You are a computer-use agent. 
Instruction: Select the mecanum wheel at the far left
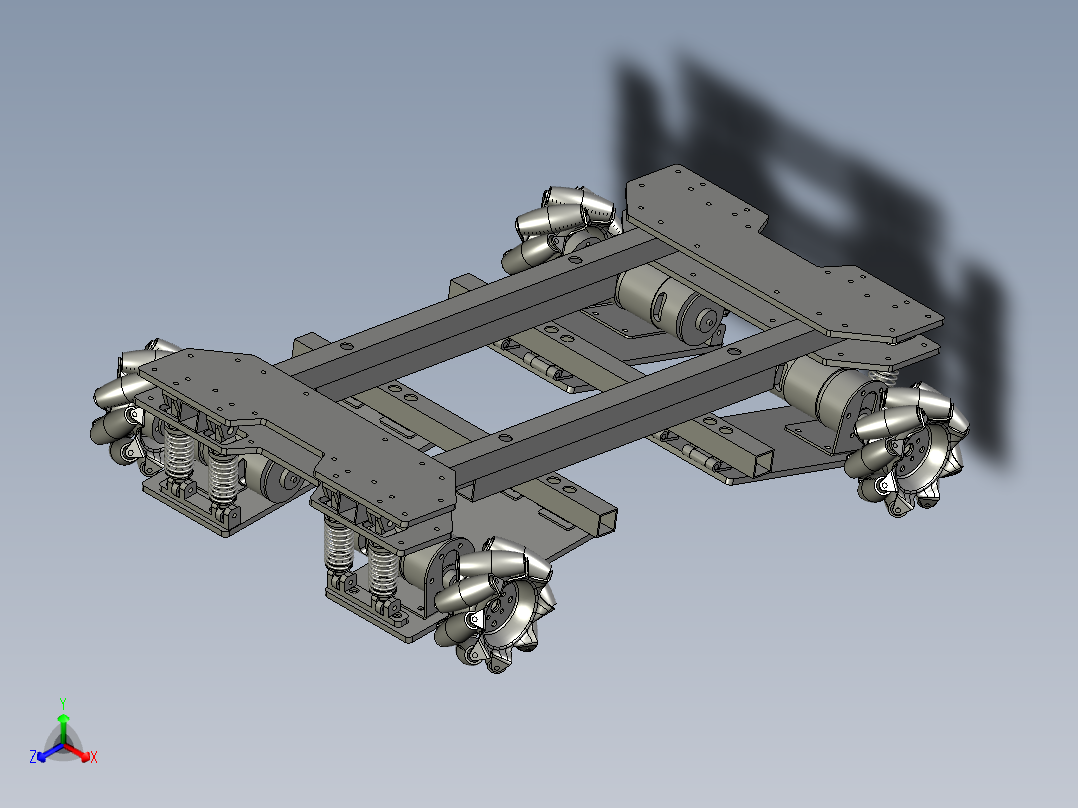pos(122,402)
